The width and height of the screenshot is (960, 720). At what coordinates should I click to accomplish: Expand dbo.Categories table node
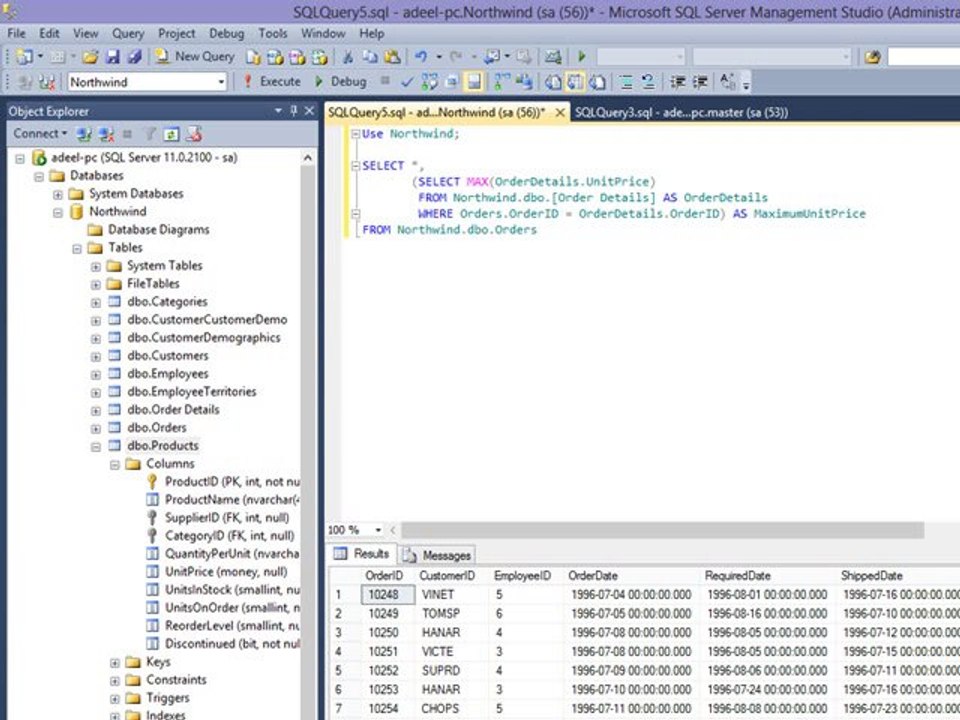(96, 302)
